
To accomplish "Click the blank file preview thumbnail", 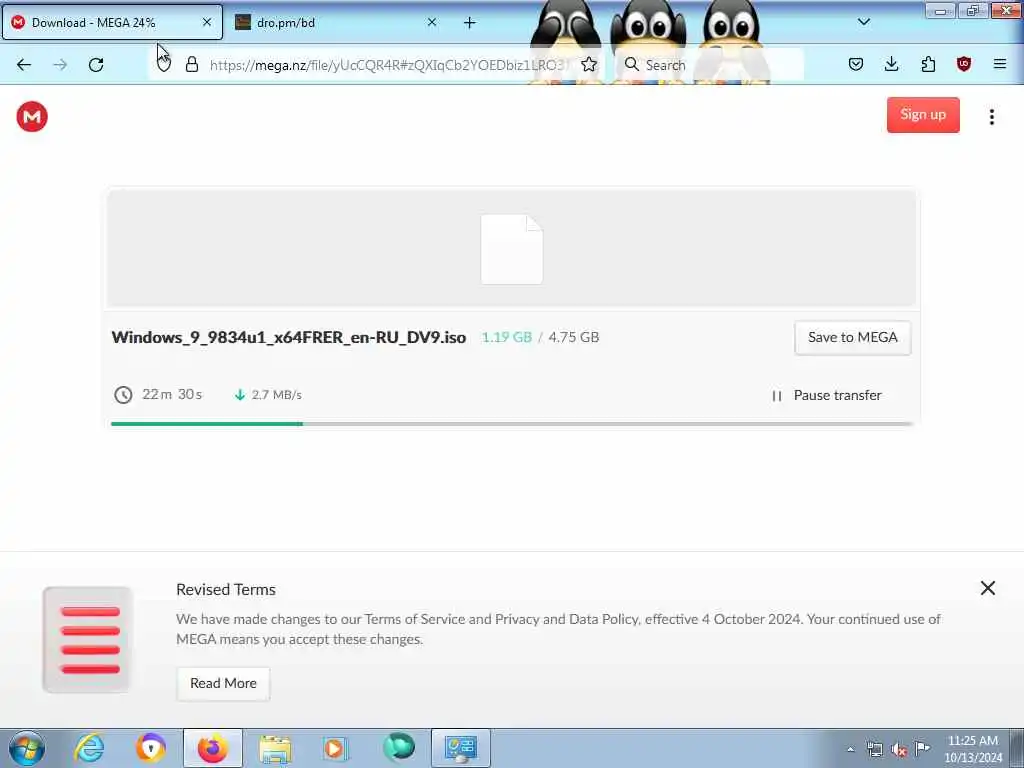I will (x=511, y=249).
